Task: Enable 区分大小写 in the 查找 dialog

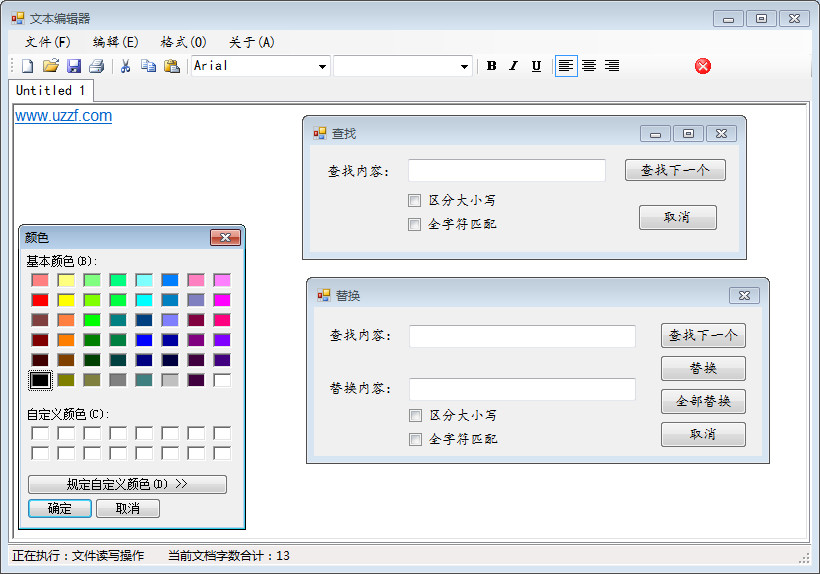Action: (415, 200)
